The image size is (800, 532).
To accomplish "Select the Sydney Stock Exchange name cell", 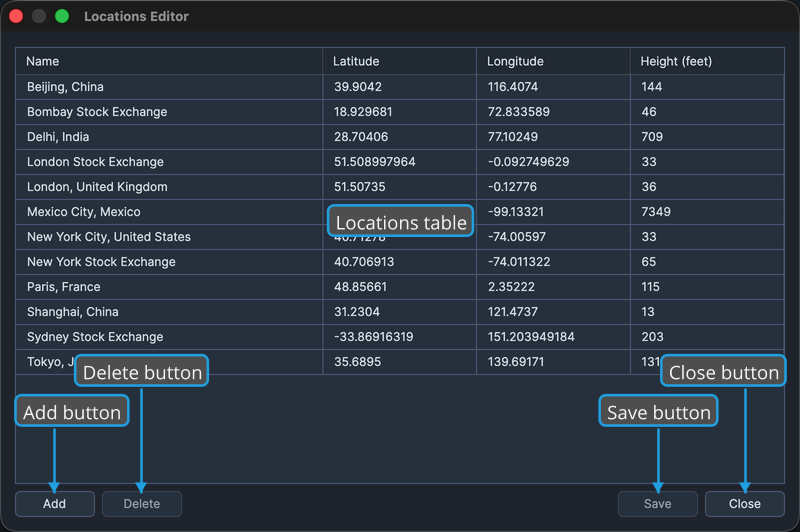I will coord(169,337).
